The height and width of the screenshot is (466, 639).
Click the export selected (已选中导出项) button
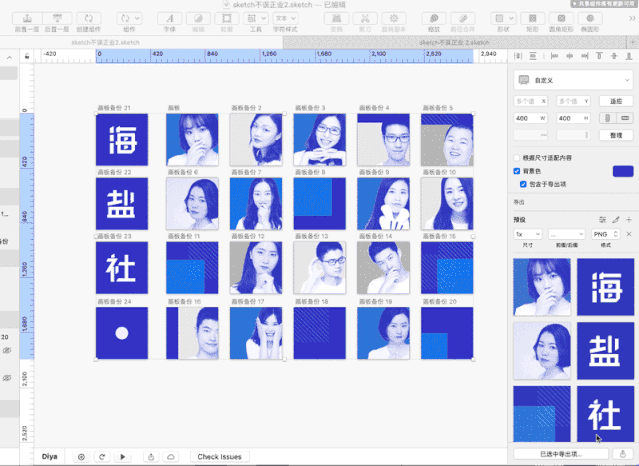[561, 454]
